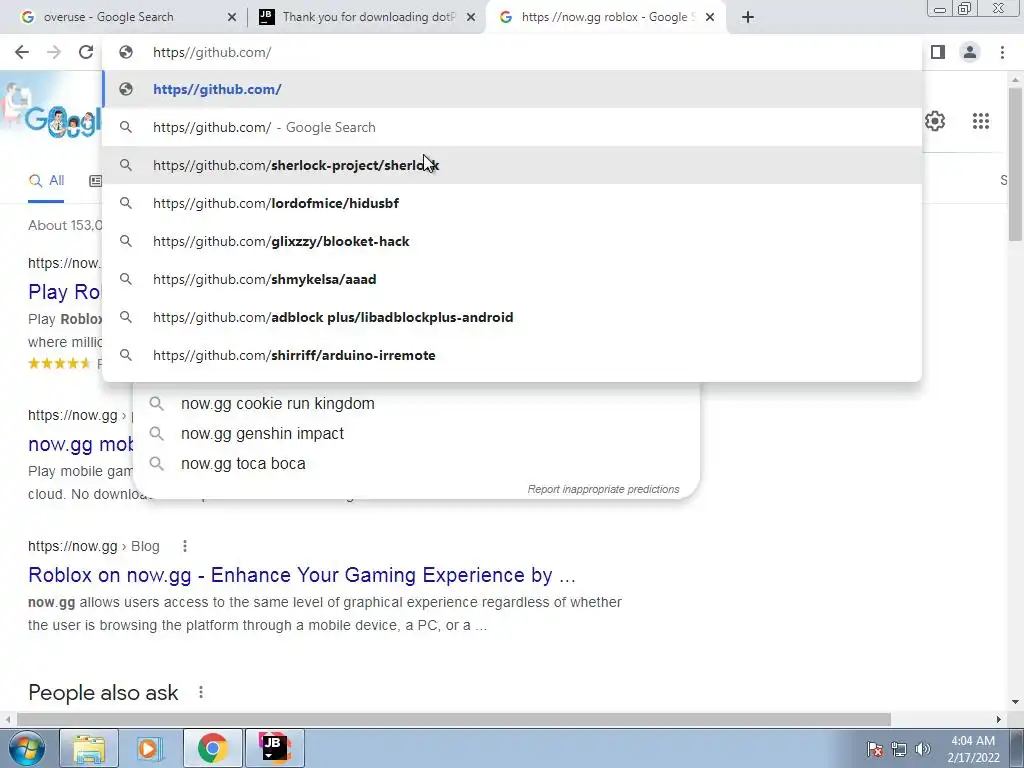Select the shmykelsa/aaad suggestion
This screenshot has width=1024, height=768.
(x=512, y=279)
